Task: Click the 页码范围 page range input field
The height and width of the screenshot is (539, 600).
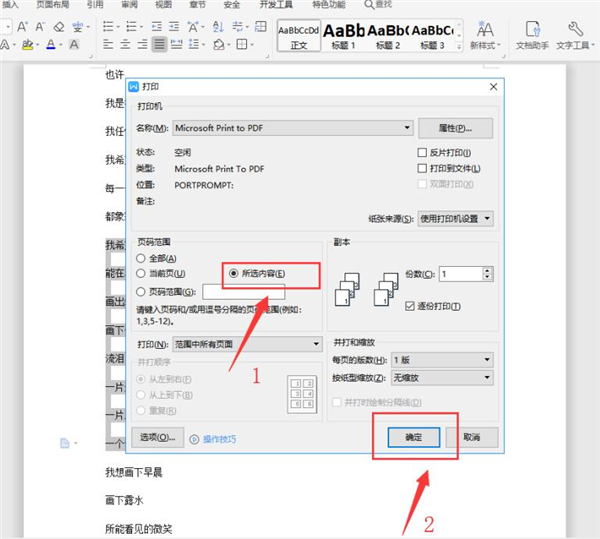Action: pyautogui.click(x=243, y=291)
